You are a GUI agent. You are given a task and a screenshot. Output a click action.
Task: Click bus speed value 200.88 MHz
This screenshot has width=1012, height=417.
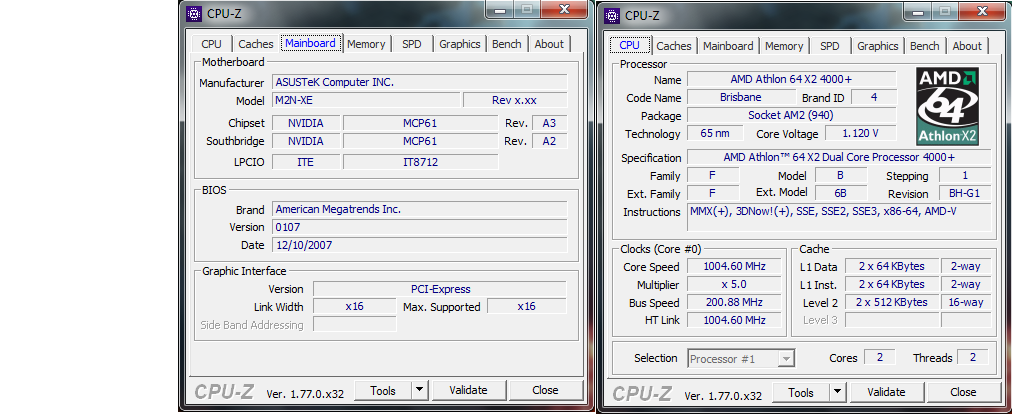pos(734,303)
